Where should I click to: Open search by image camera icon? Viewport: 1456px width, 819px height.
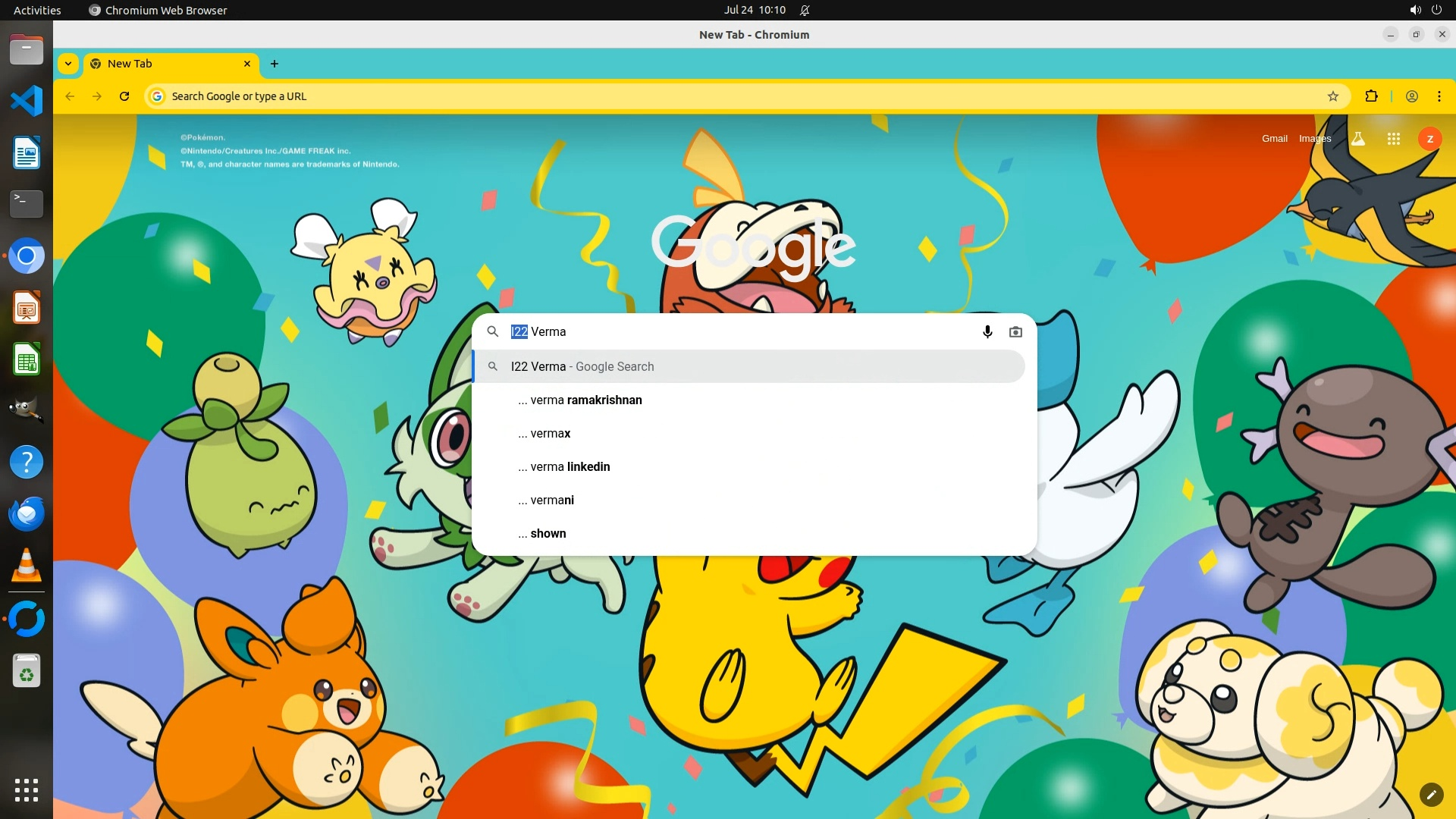click(1015, 332)
